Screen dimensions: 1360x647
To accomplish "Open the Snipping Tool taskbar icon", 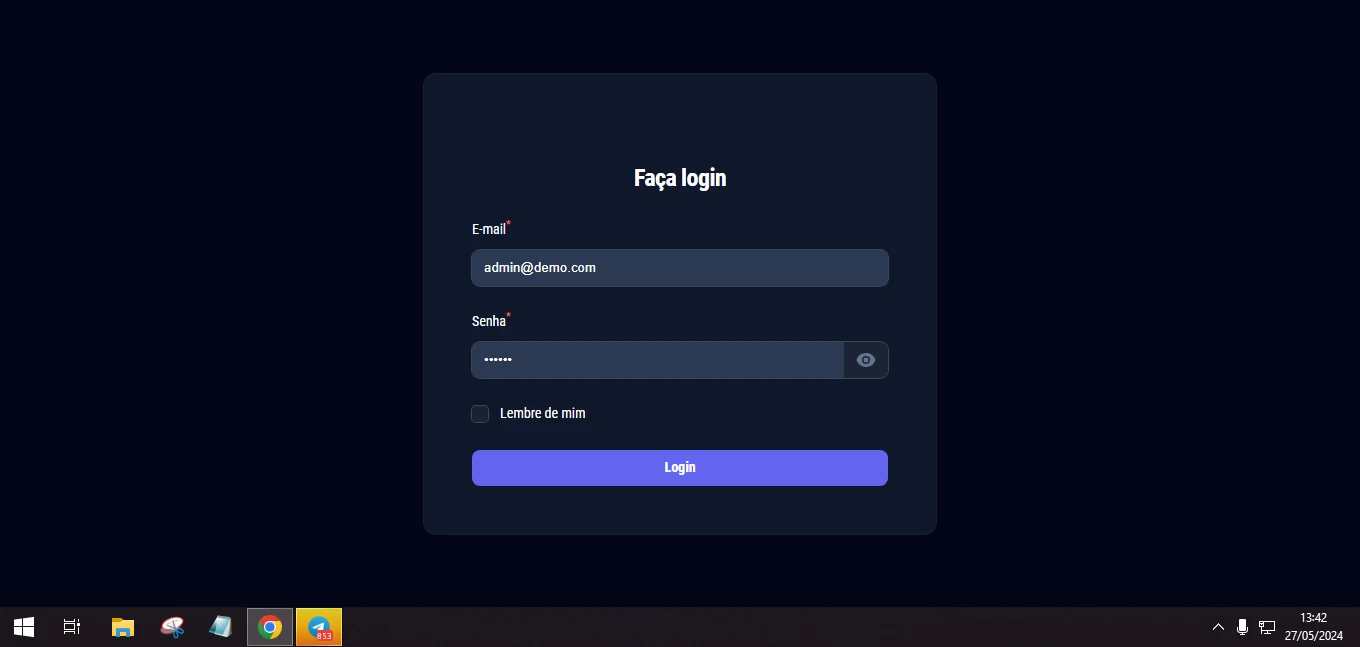I will coord(172,627).
